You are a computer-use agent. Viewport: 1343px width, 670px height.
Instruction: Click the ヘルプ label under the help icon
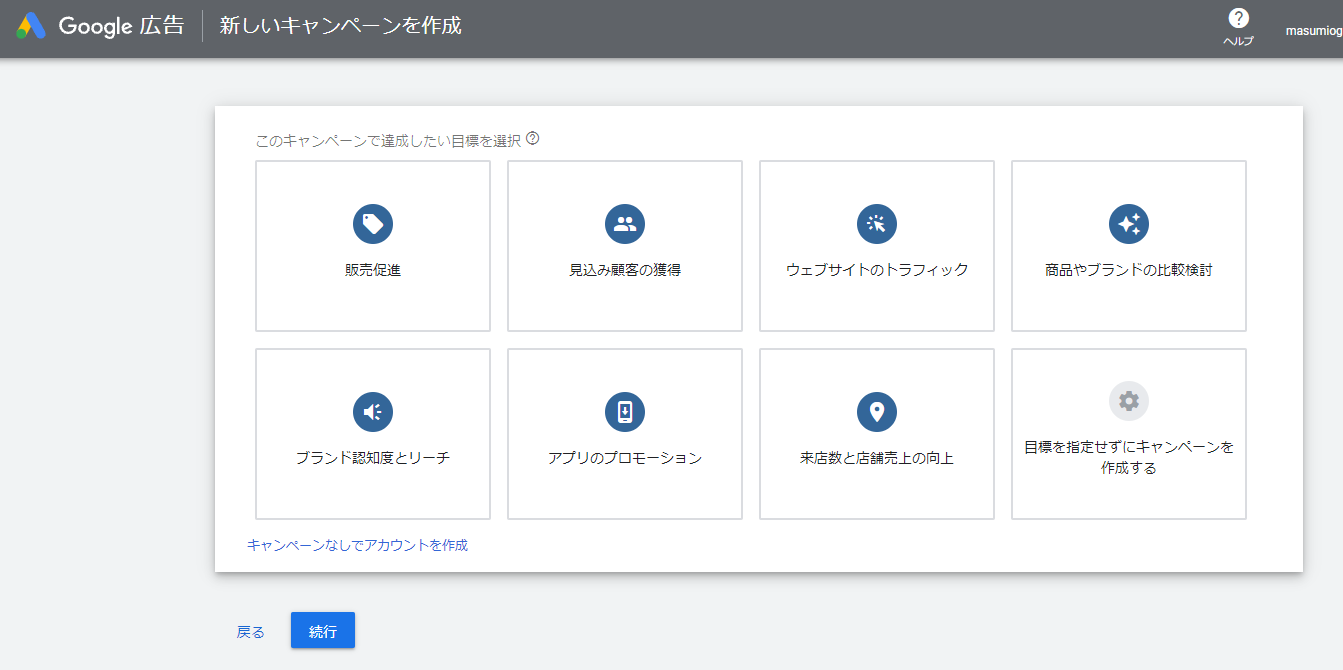[1239, 41]
